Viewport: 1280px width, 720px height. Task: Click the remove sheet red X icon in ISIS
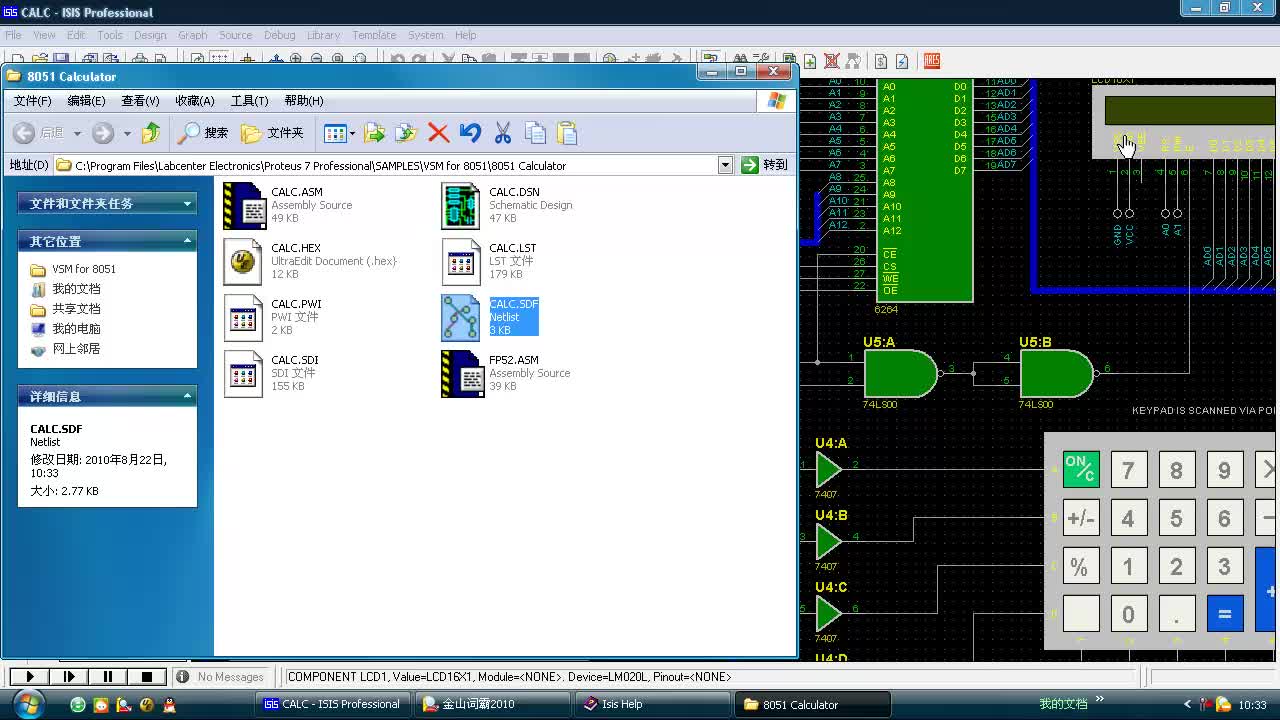(831, 61)
